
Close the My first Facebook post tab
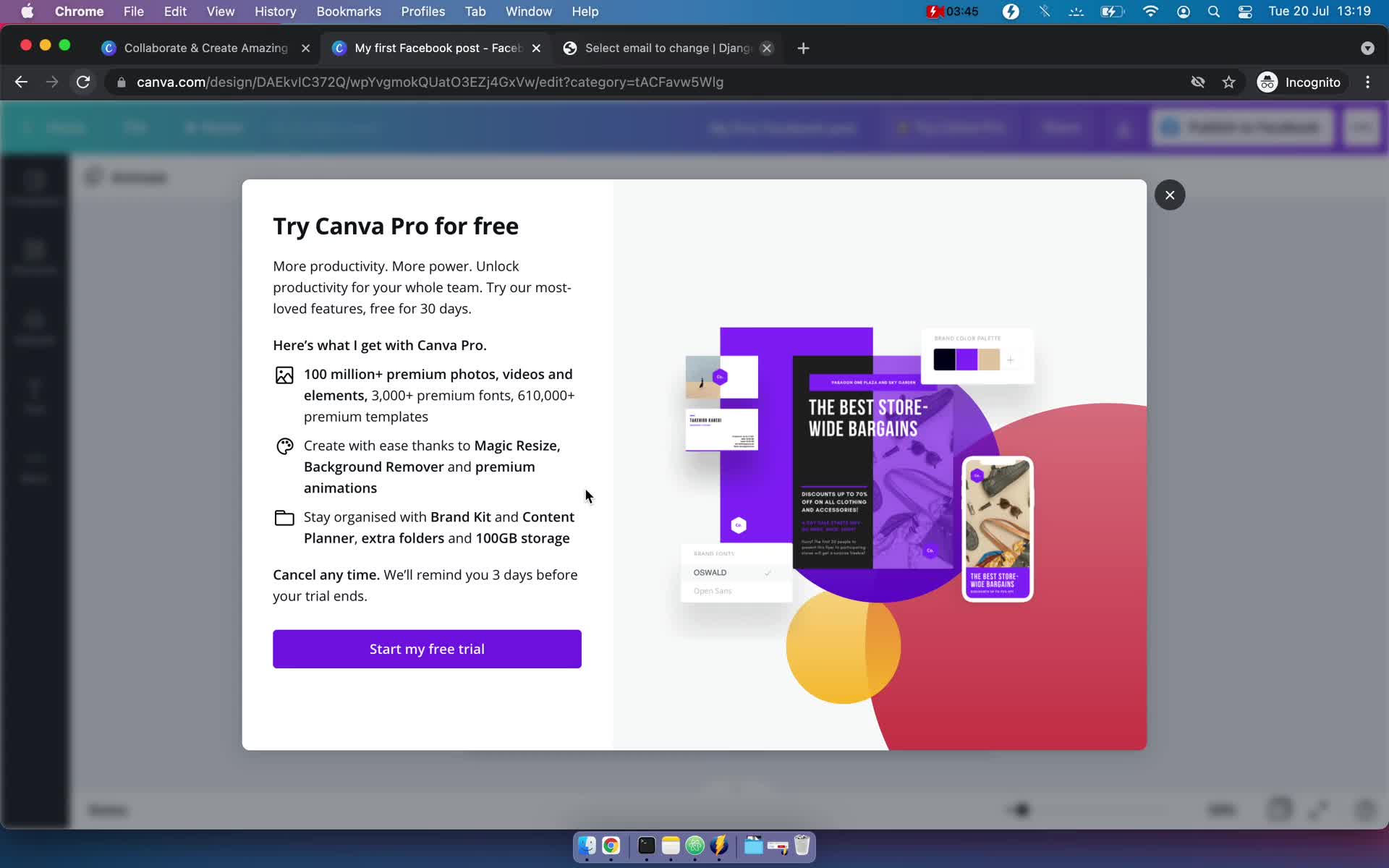pyautogui.click(x=536, y=48)
